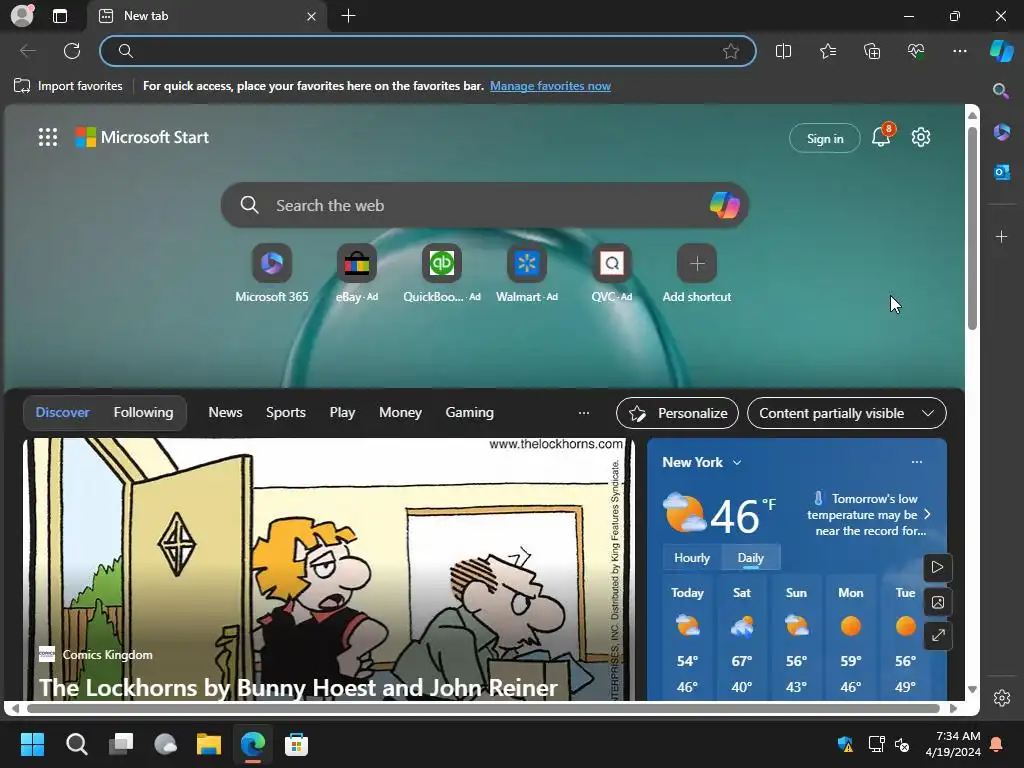Open Microsoft Store from taskbar

(296, 744)
